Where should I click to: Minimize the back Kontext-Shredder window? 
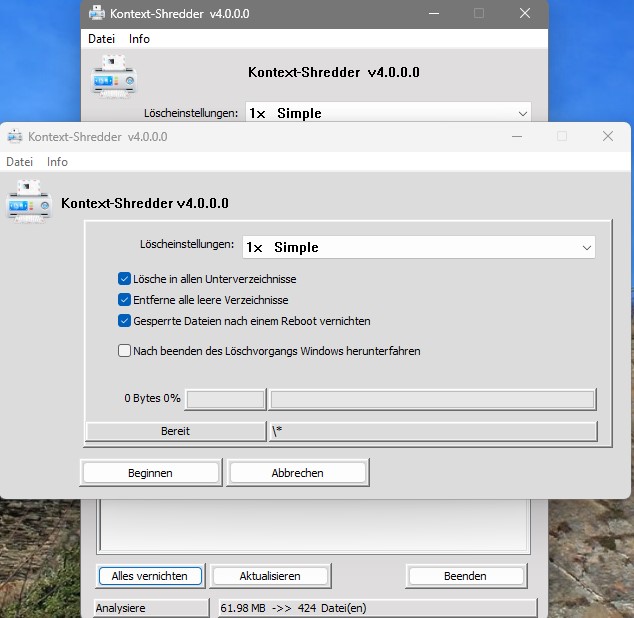point(434,13)
